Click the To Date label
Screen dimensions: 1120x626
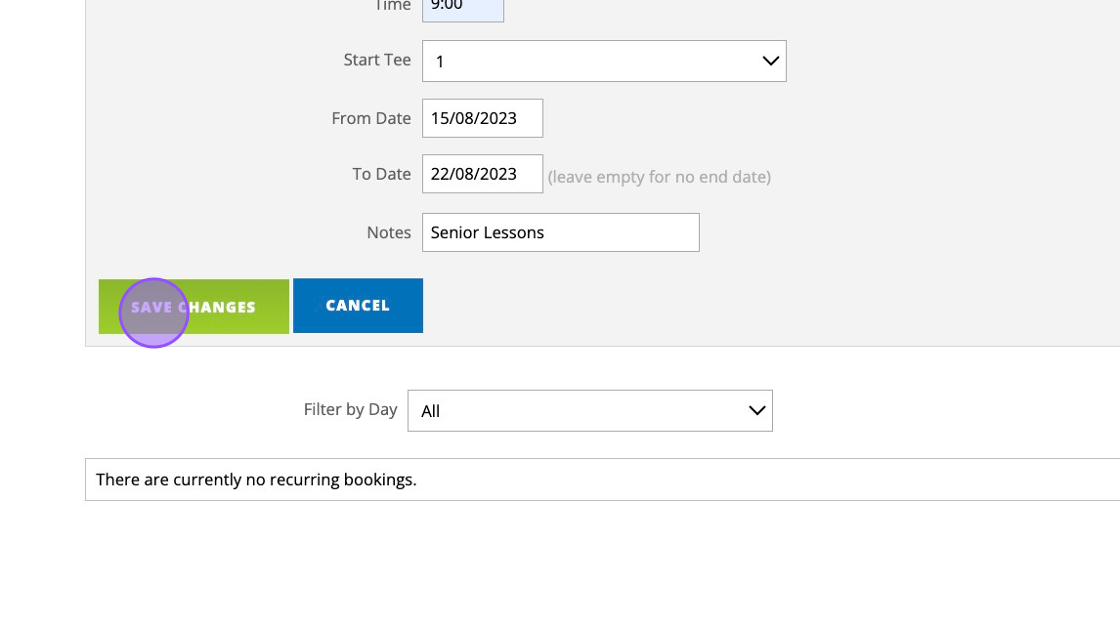pos(381,174)
